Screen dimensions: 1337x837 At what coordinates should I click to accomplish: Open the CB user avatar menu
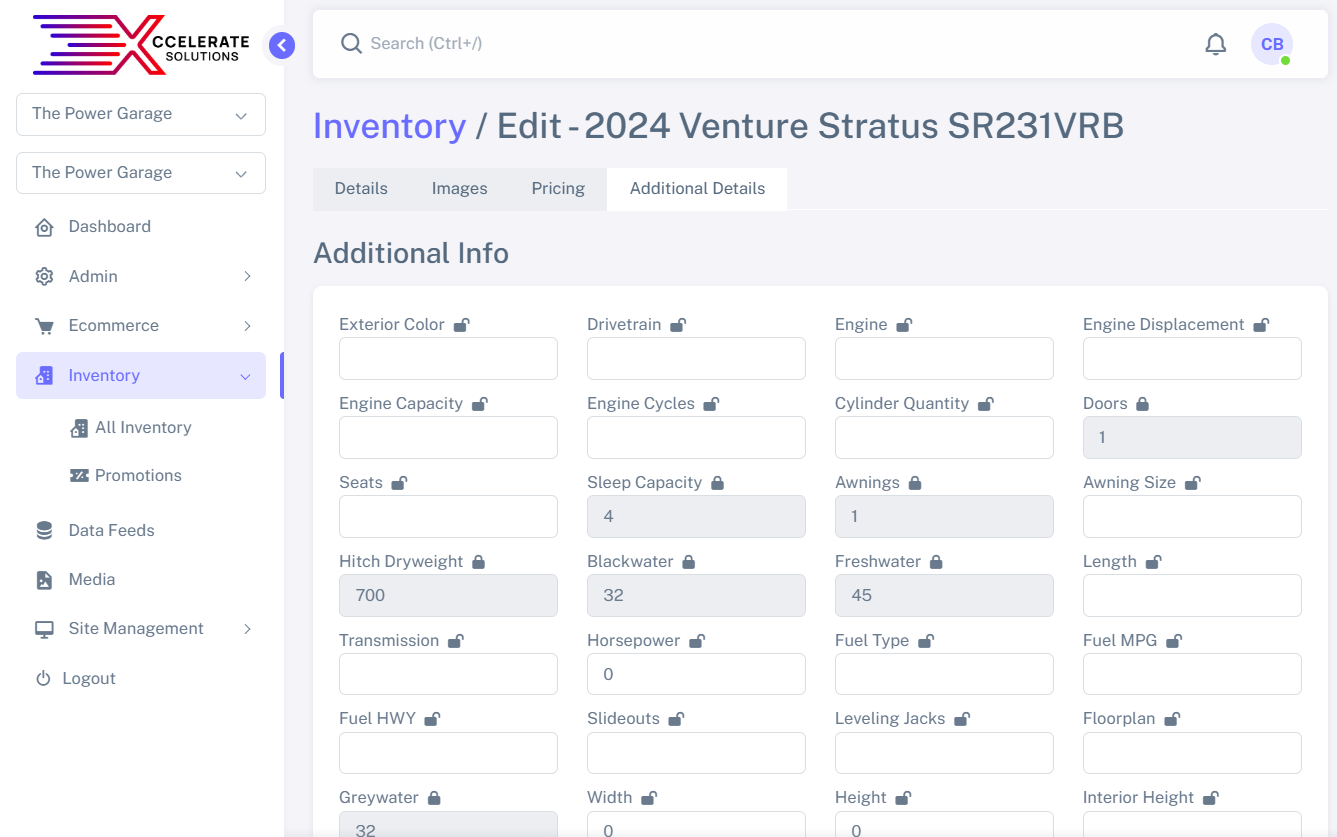(1271, 44)
